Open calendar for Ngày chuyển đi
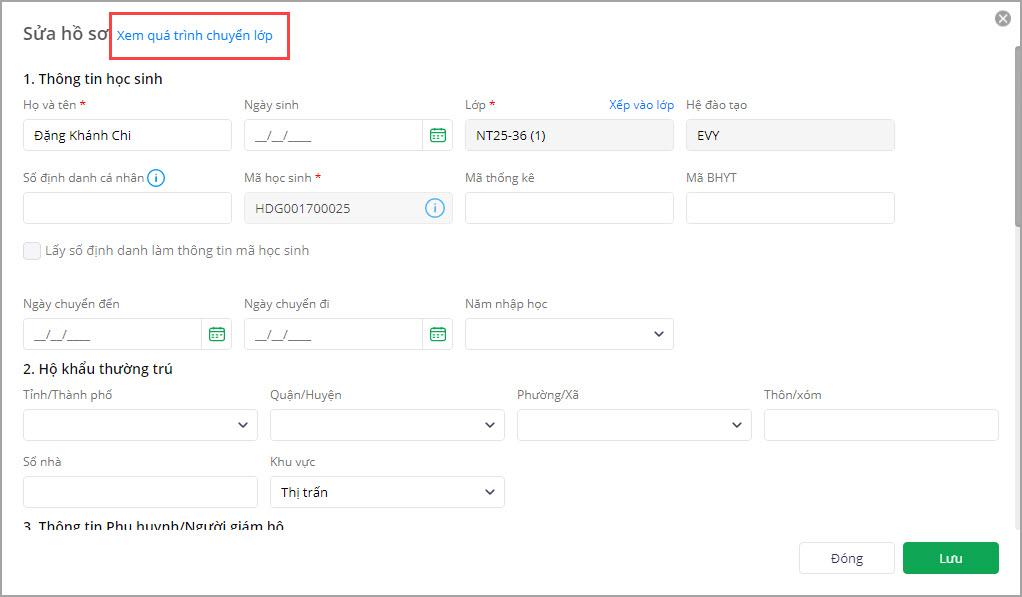The width and height of the screenshot is (1022, 597). [437, 334]
